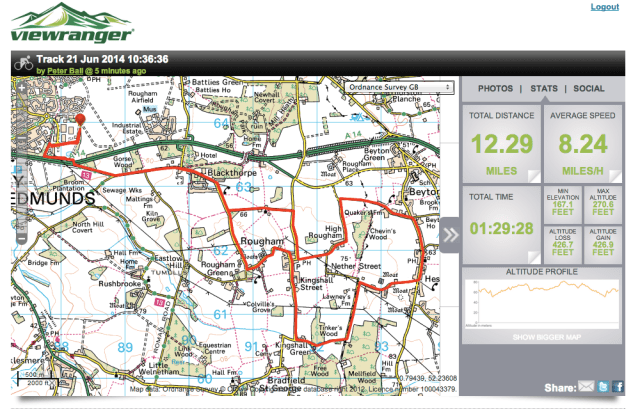The image size is (640, 412).
Task: Share the track on Twitter
Action: [603, 386]
